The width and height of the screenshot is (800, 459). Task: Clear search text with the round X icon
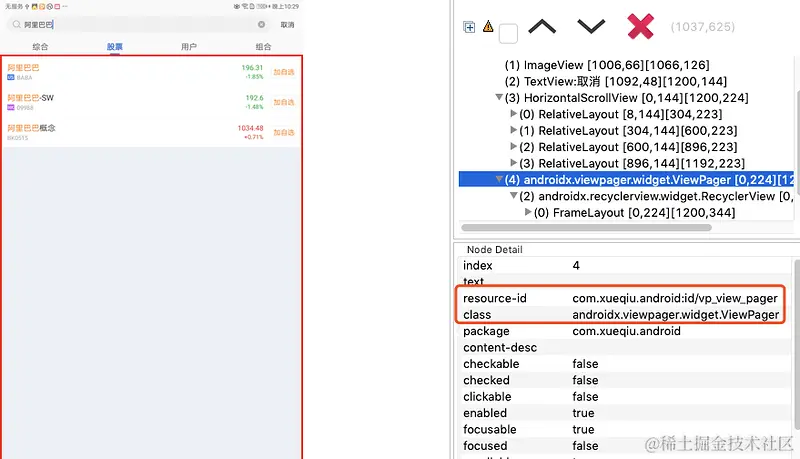(261, 24)
